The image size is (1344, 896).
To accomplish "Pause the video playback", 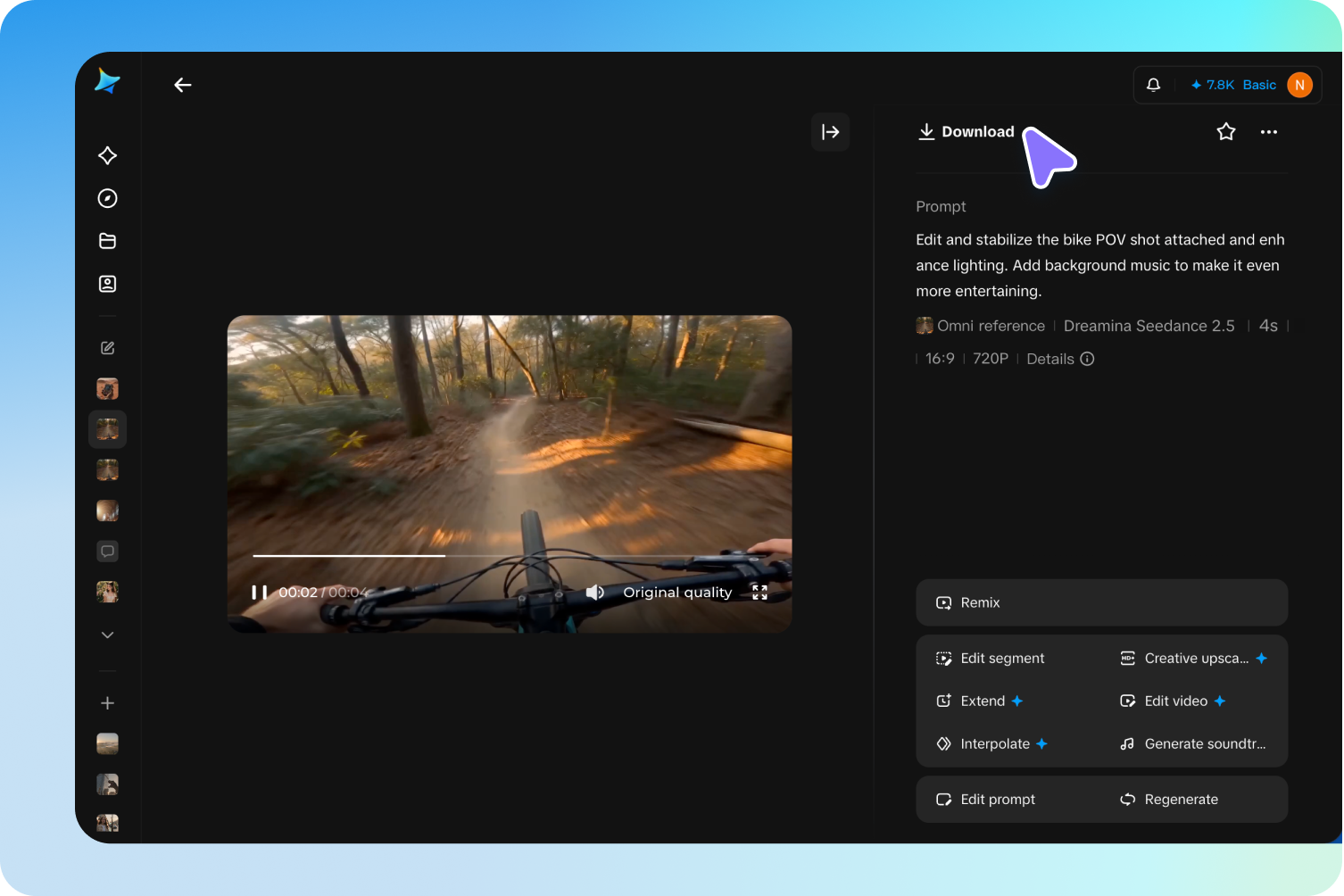I will [259, 593].
